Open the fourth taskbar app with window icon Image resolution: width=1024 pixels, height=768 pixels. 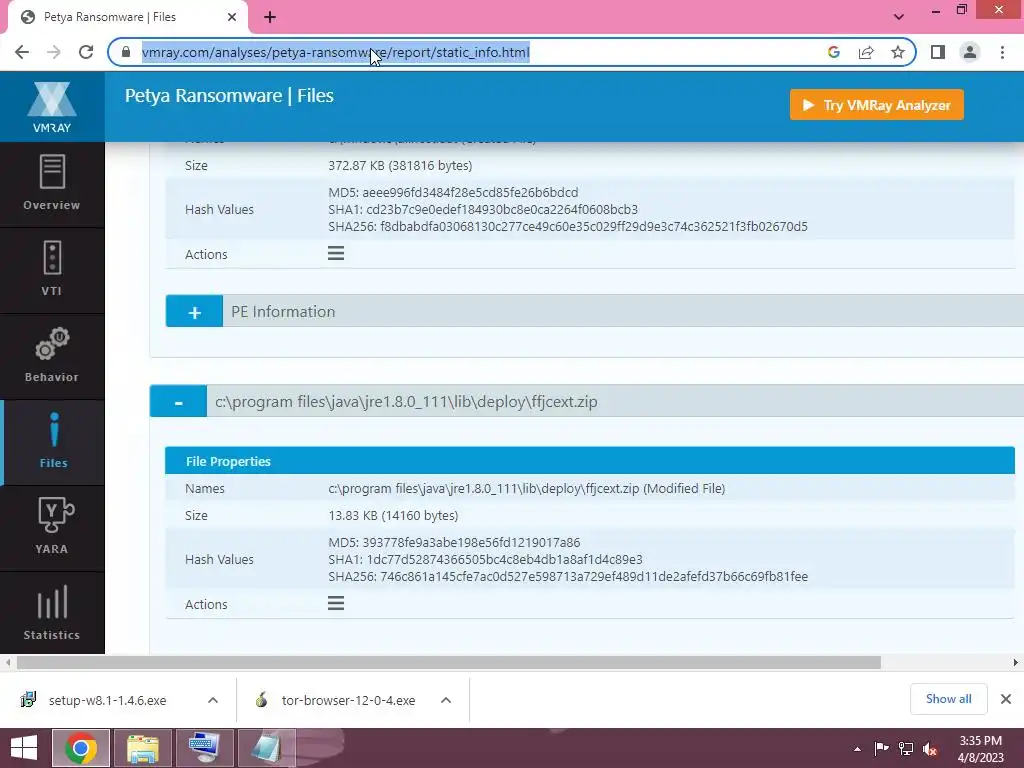[x=266, y=748]
